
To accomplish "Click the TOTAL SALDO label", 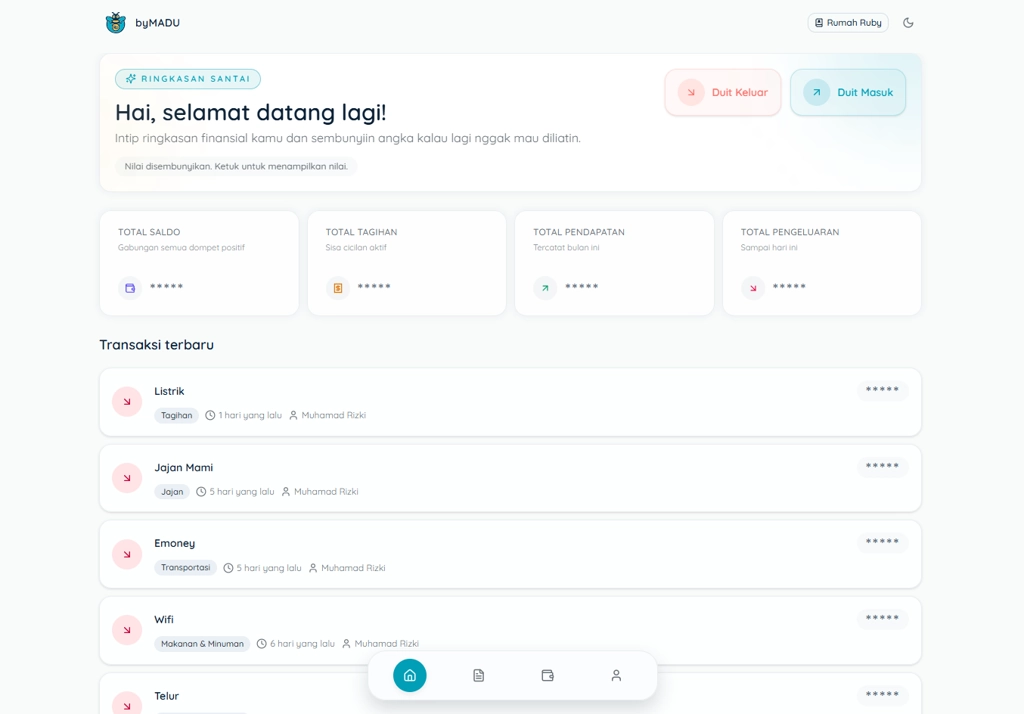I will tap(149, 232).
